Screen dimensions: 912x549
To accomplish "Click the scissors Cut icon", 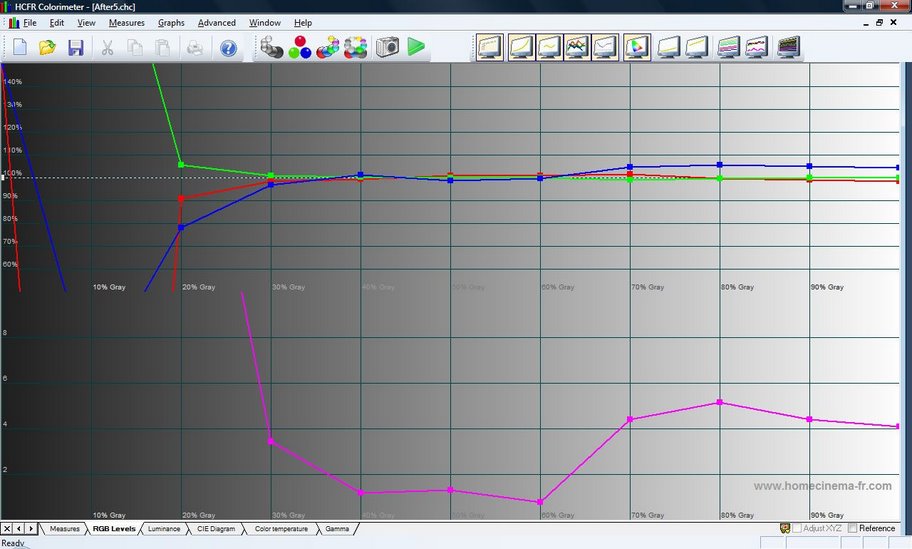I will pyautogui.click(x=107, y=47).
